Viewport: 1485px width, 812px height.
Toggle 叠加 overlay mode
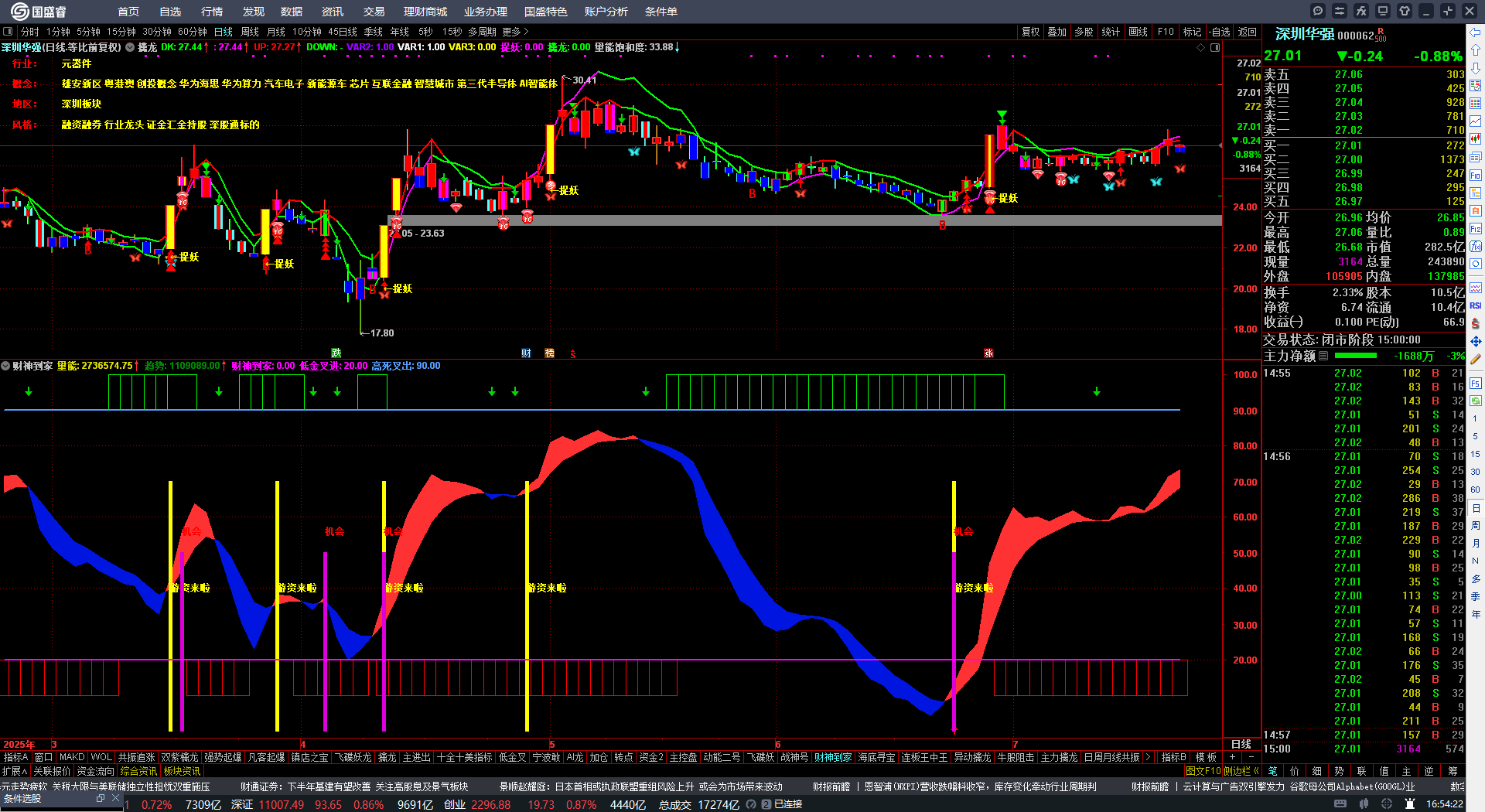click(1057, 32)
